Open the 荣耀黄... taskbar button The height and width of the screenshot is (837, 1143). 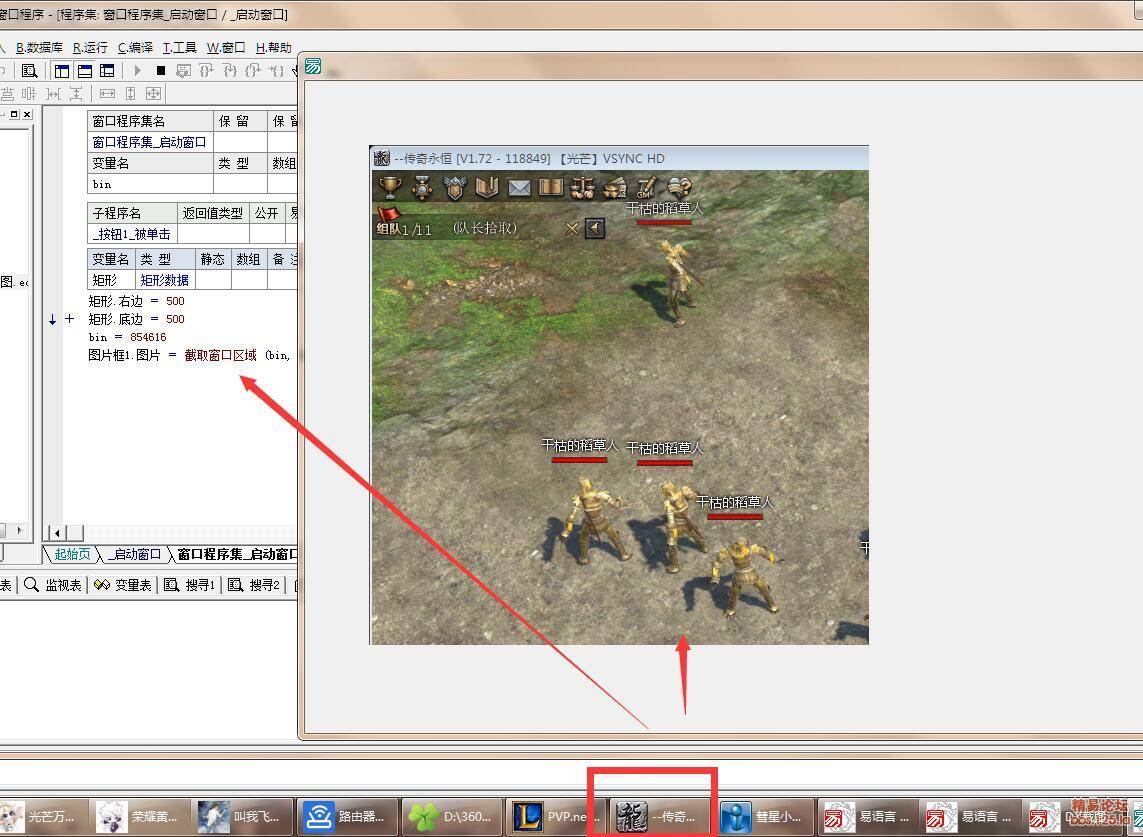(x=140, y=816)
